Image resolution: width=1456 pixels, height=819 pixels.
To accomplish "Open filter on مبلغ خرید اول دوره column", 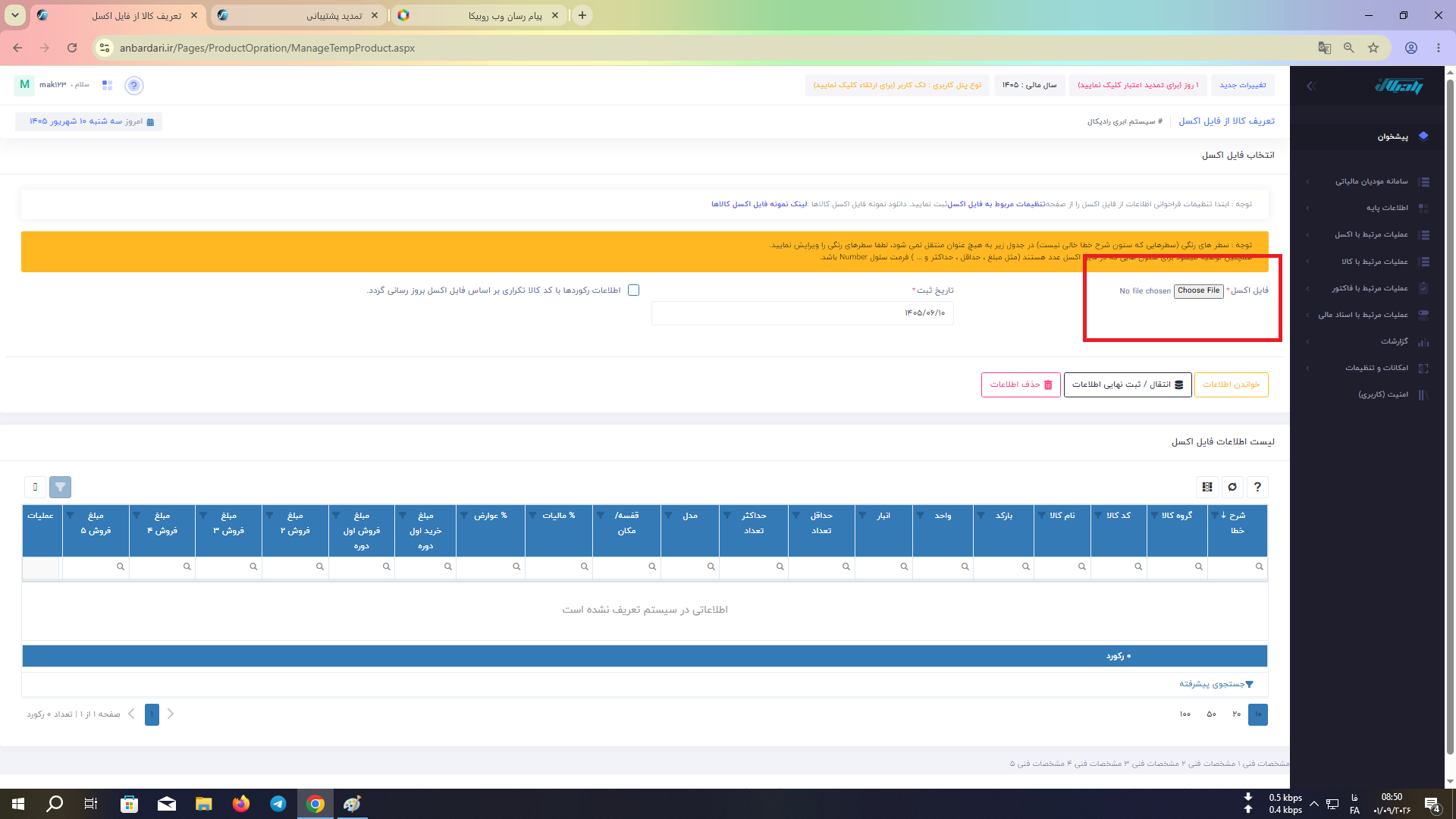I will (402, 516).
